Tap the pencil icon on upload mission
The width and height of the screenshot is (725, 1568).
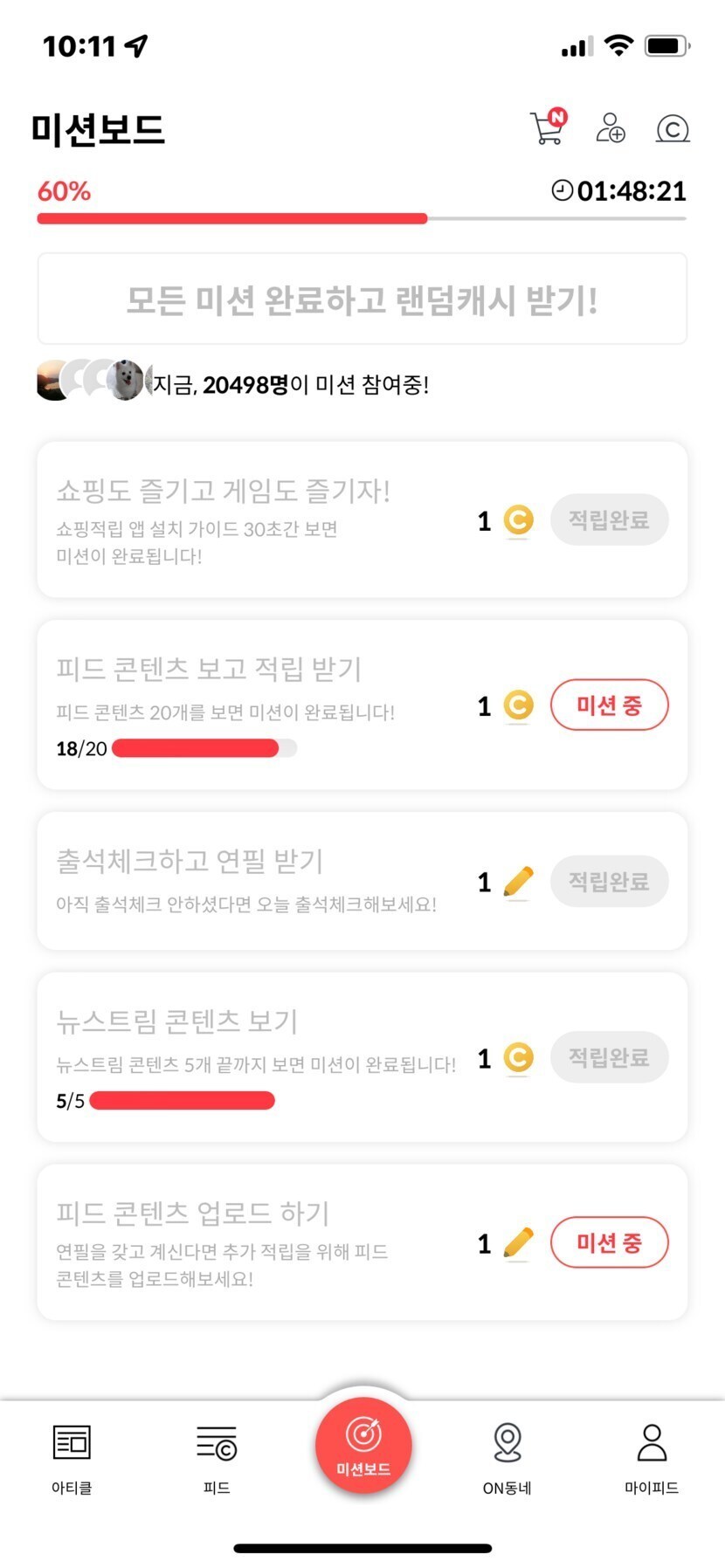click(x=518, y=1243)
